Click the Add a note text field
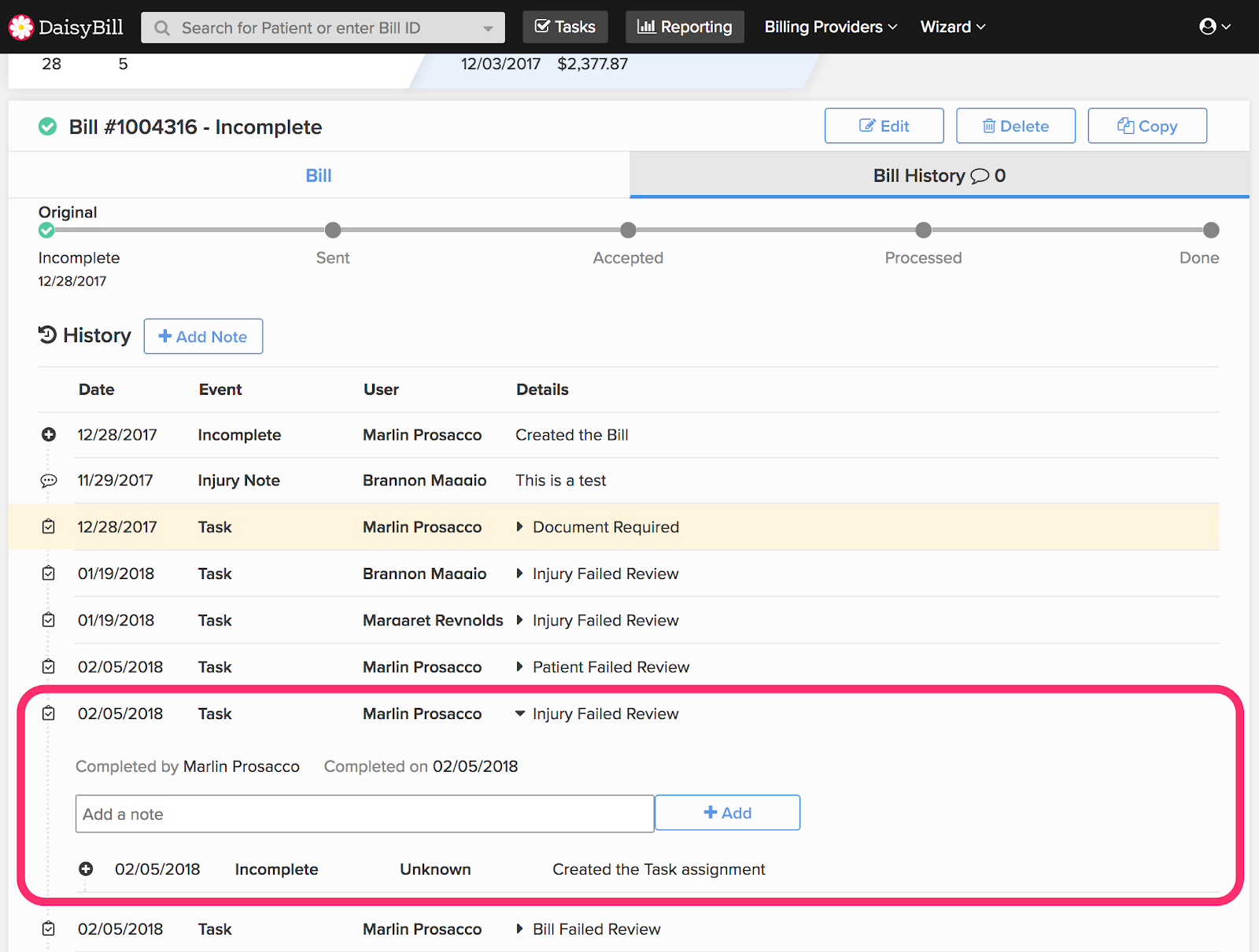Screen dimensions: 1259x952 pyautogui.click(x=364, y=814)
